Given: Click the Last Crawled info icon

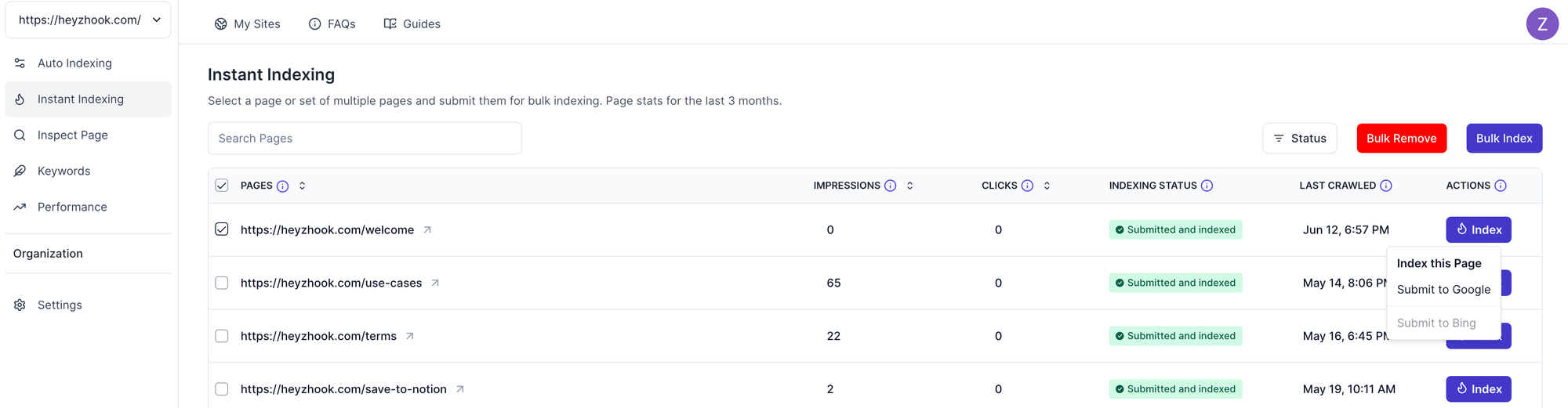Looking at the screenshot, I should click(x=1385, y=186).
